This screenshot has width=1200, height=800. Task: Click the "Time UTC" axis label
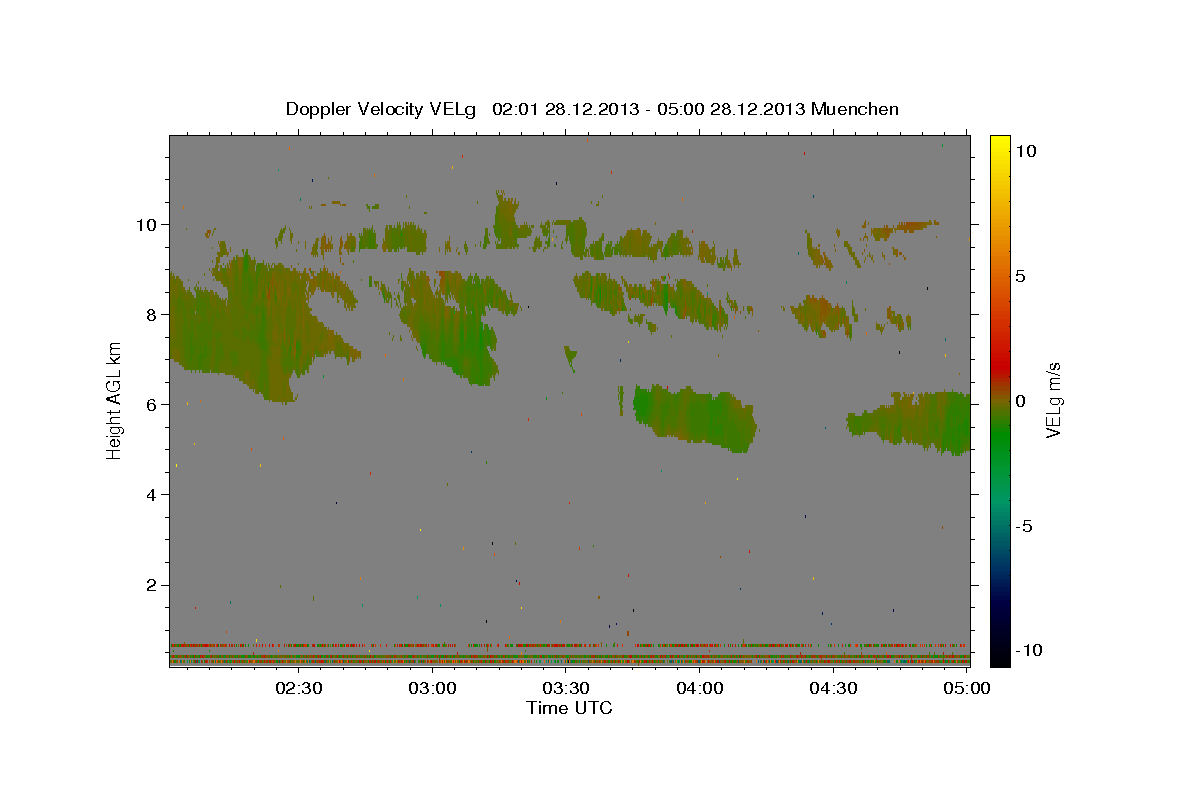(569, 708)
